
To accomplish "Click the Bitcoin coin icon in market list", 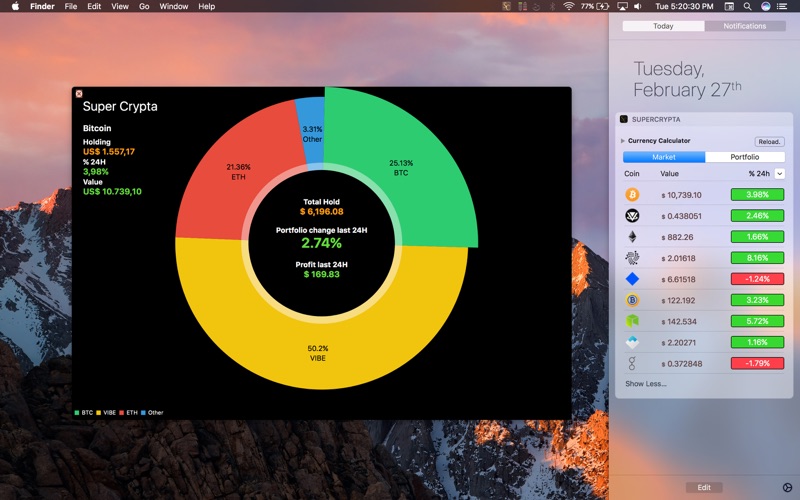I will pos(632,194).
